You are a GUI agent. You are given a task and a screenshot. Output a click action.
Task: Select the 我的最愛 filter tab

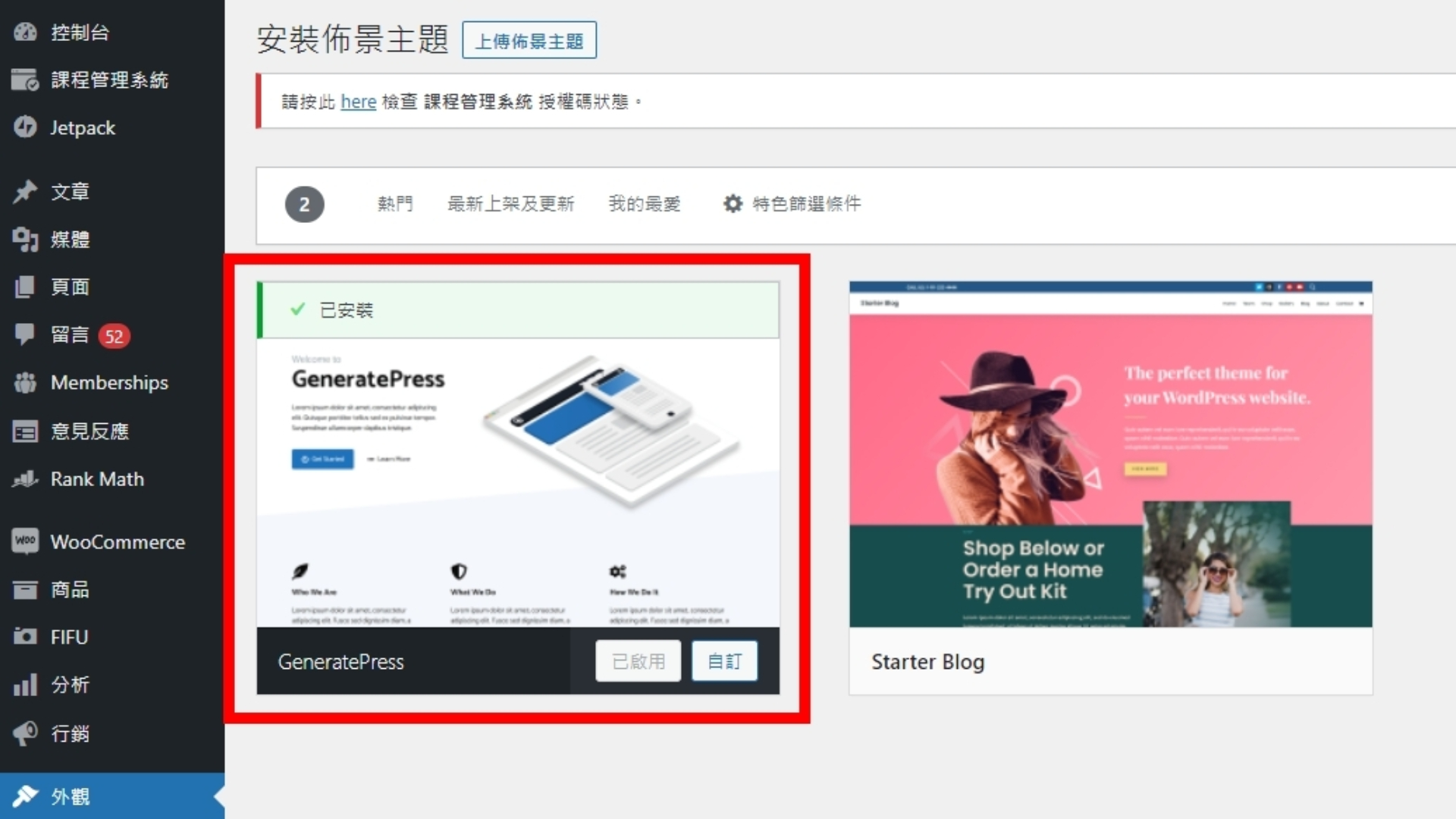tap(645, 203)
